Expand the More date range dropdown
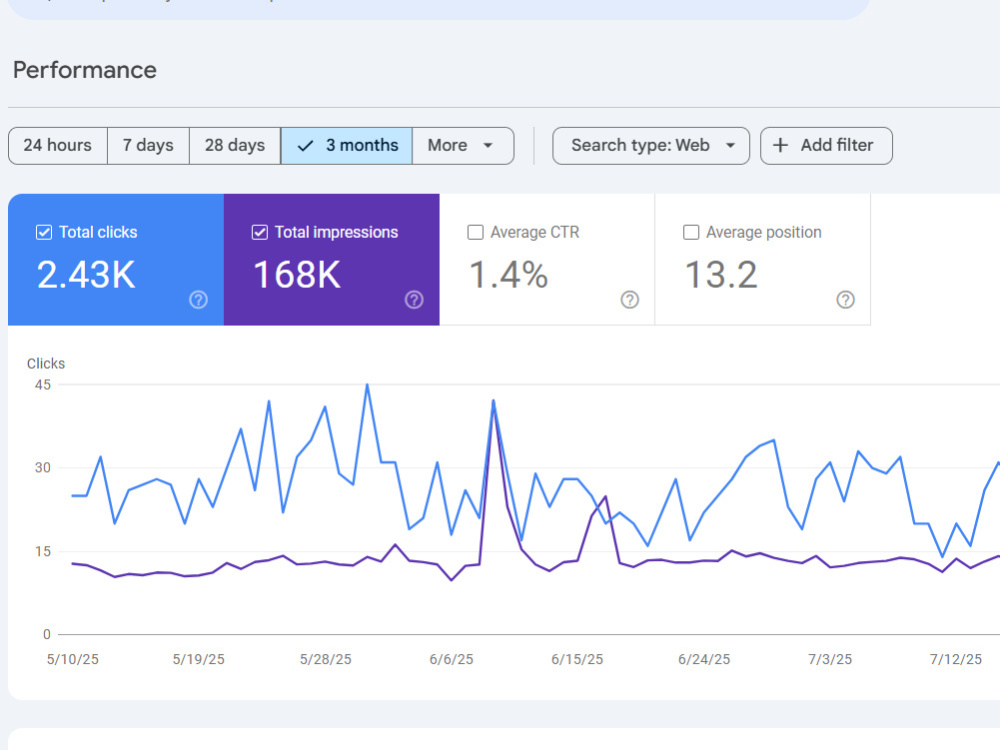This screenshot has width=1000, height=750. click(x=463, y=145)
